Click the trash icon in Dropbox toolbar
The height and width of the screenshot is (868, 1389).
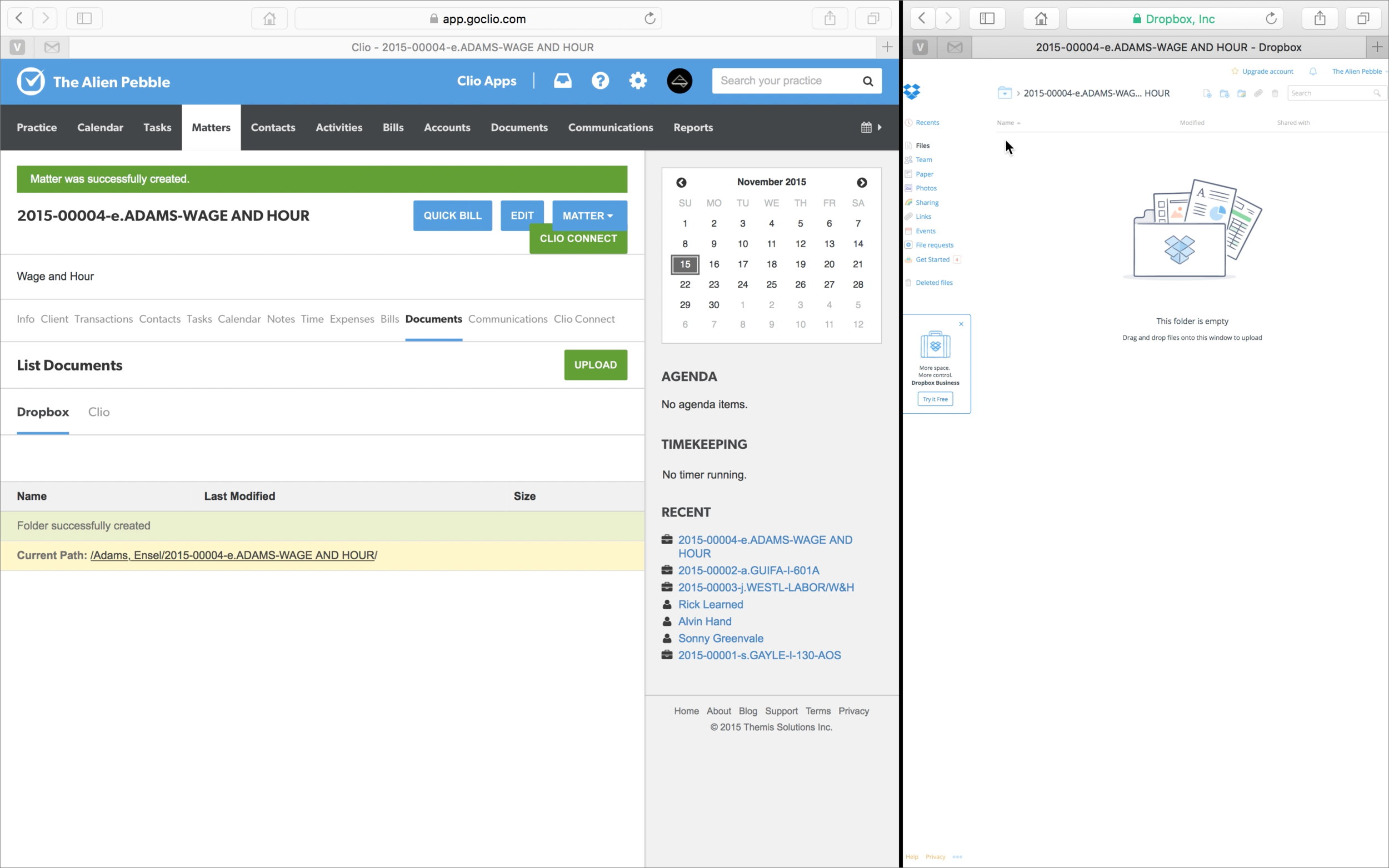(x=1275, y=93)
